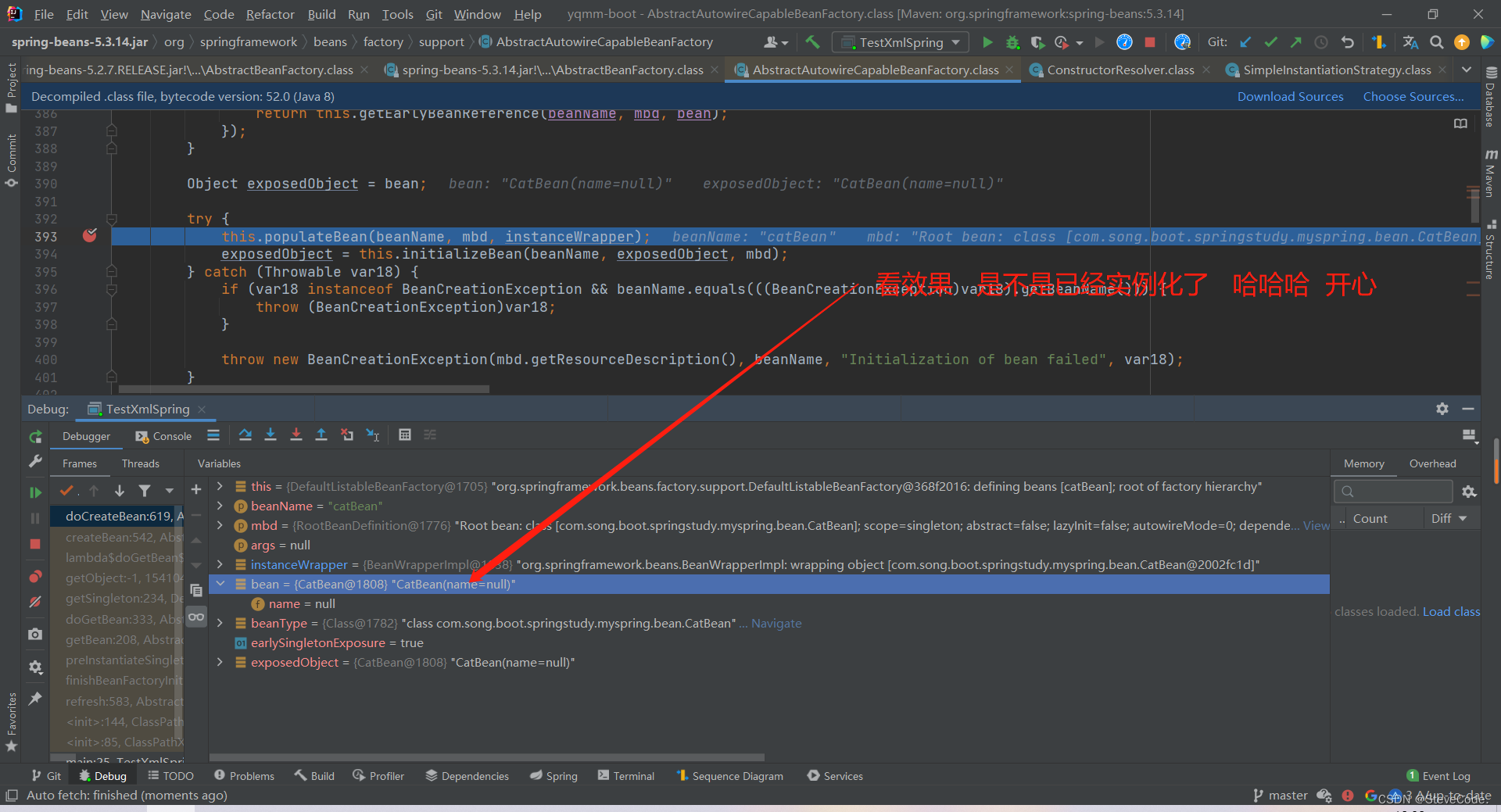
Task: Click the memory class search field
Action: coord(1393,492)
